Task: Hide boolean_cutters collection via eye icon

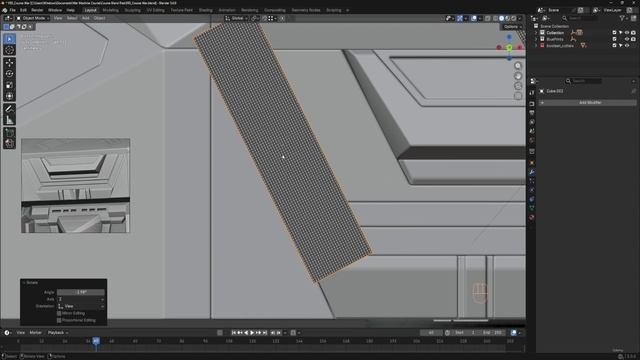Action: pyautogui.click(x=627, y=46)
